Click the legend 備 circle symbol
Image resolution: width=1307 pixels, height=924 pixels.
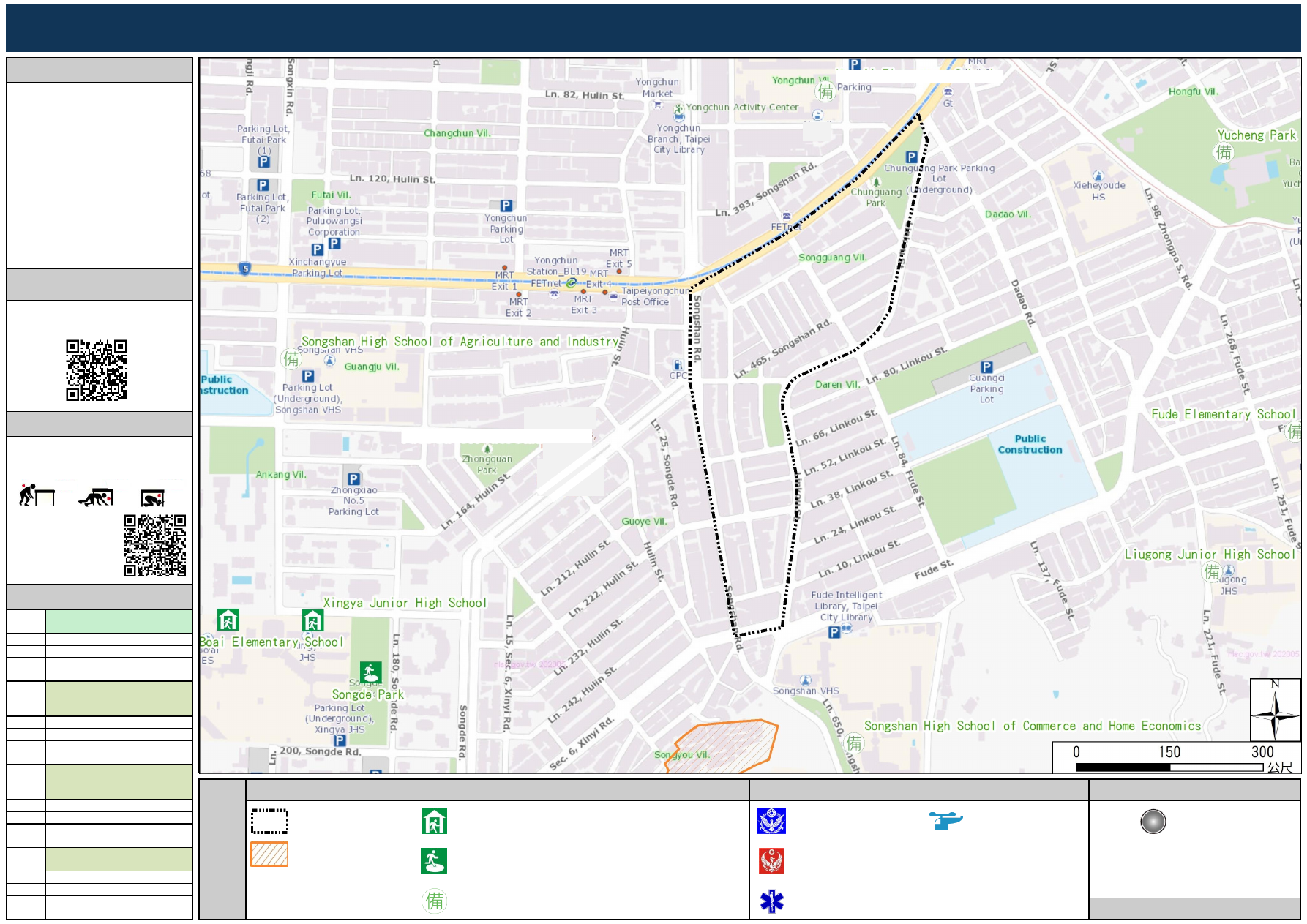pyautogui.click(x=435, y=901)
